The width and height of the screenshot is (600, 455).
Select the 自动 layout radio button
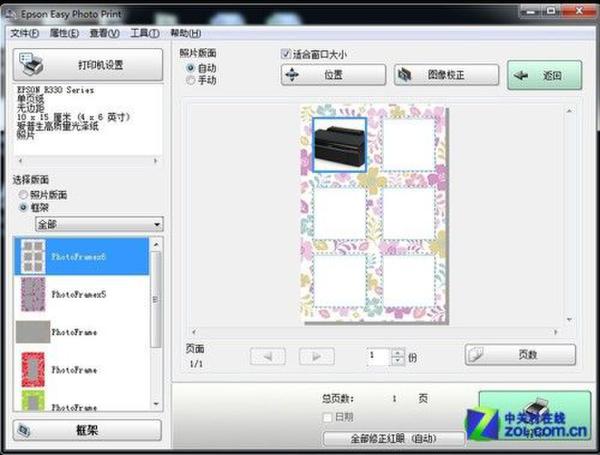(x=190, y=68)
